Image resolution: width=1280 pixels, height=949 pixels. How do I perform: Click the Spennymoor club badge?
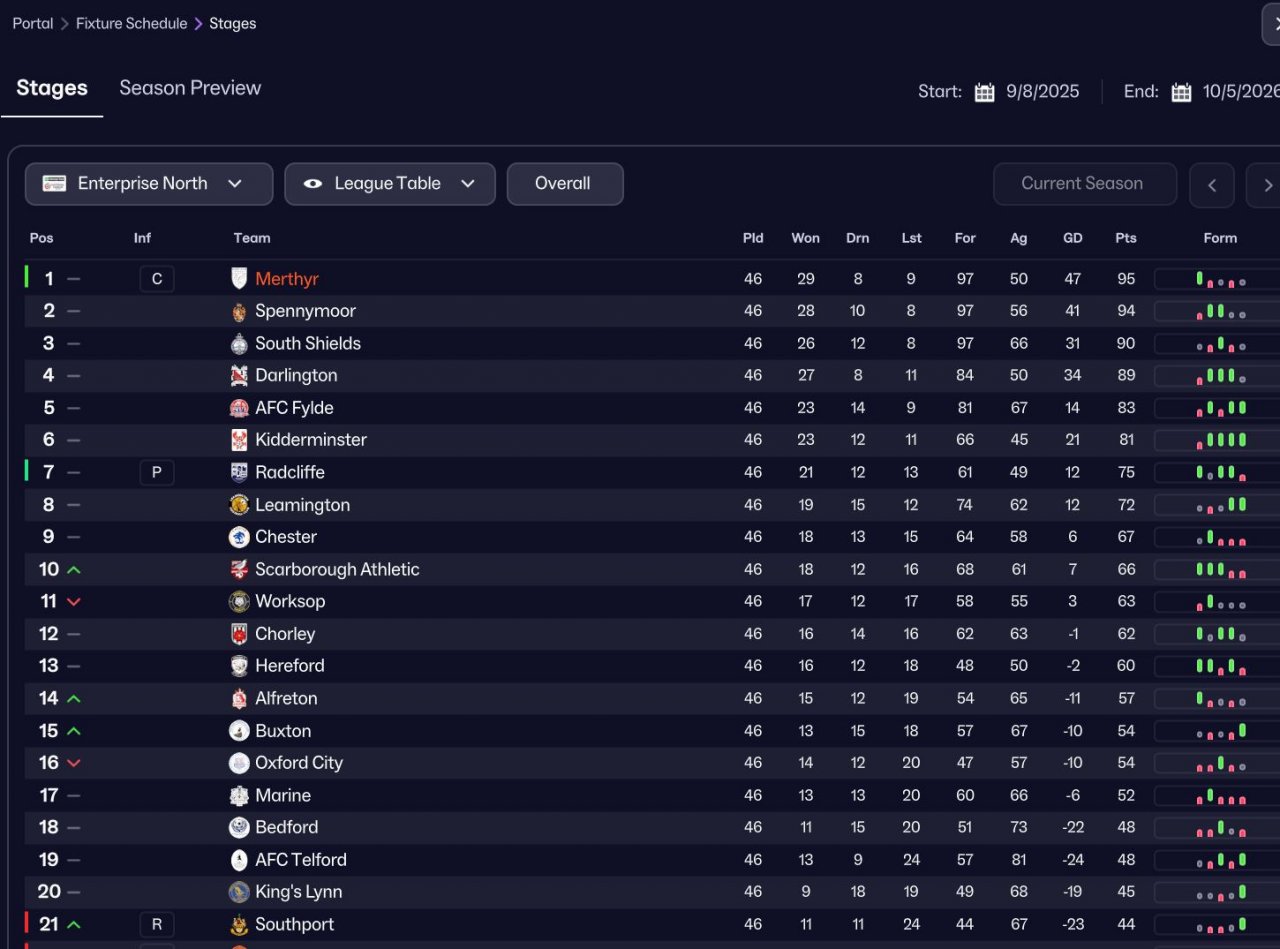click(x=239, y=311)
